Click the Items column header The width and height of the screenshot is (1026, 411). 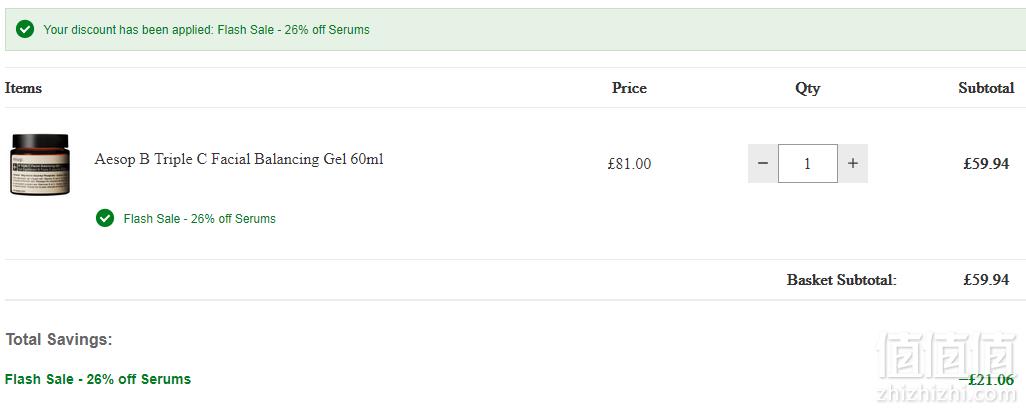(24, 88)
